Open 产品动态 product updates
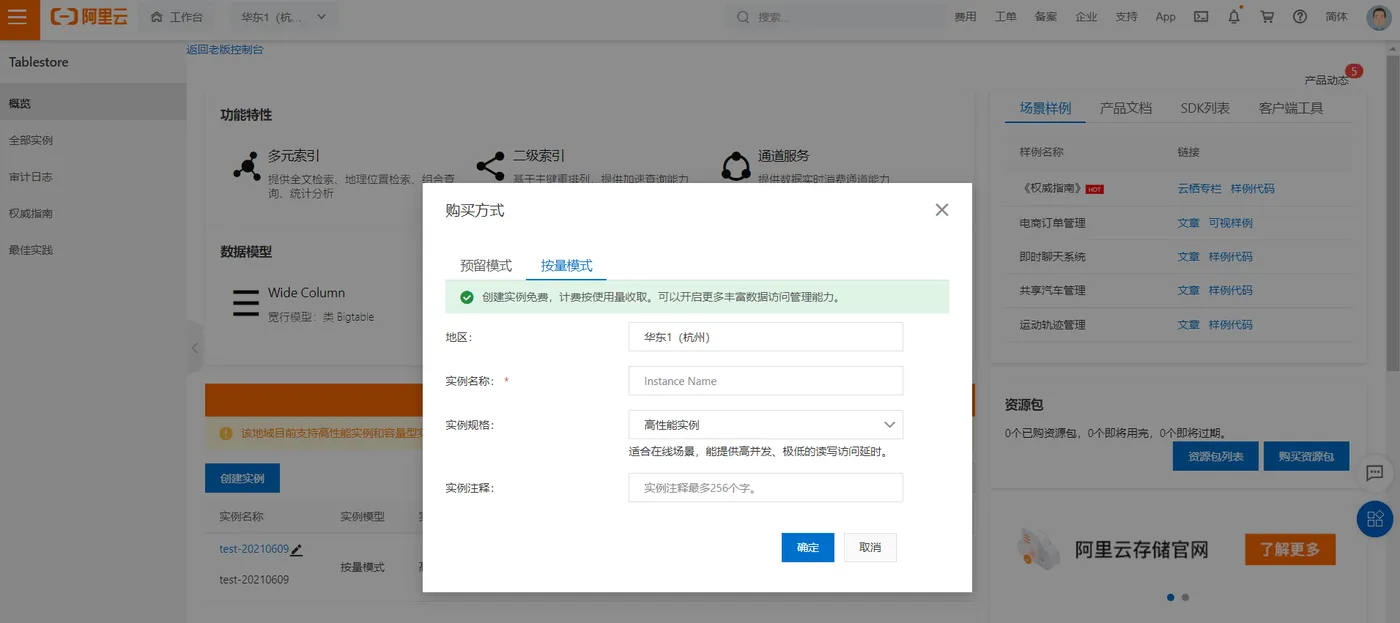This screenshot has width=1400, height=623. [1327, 80]
